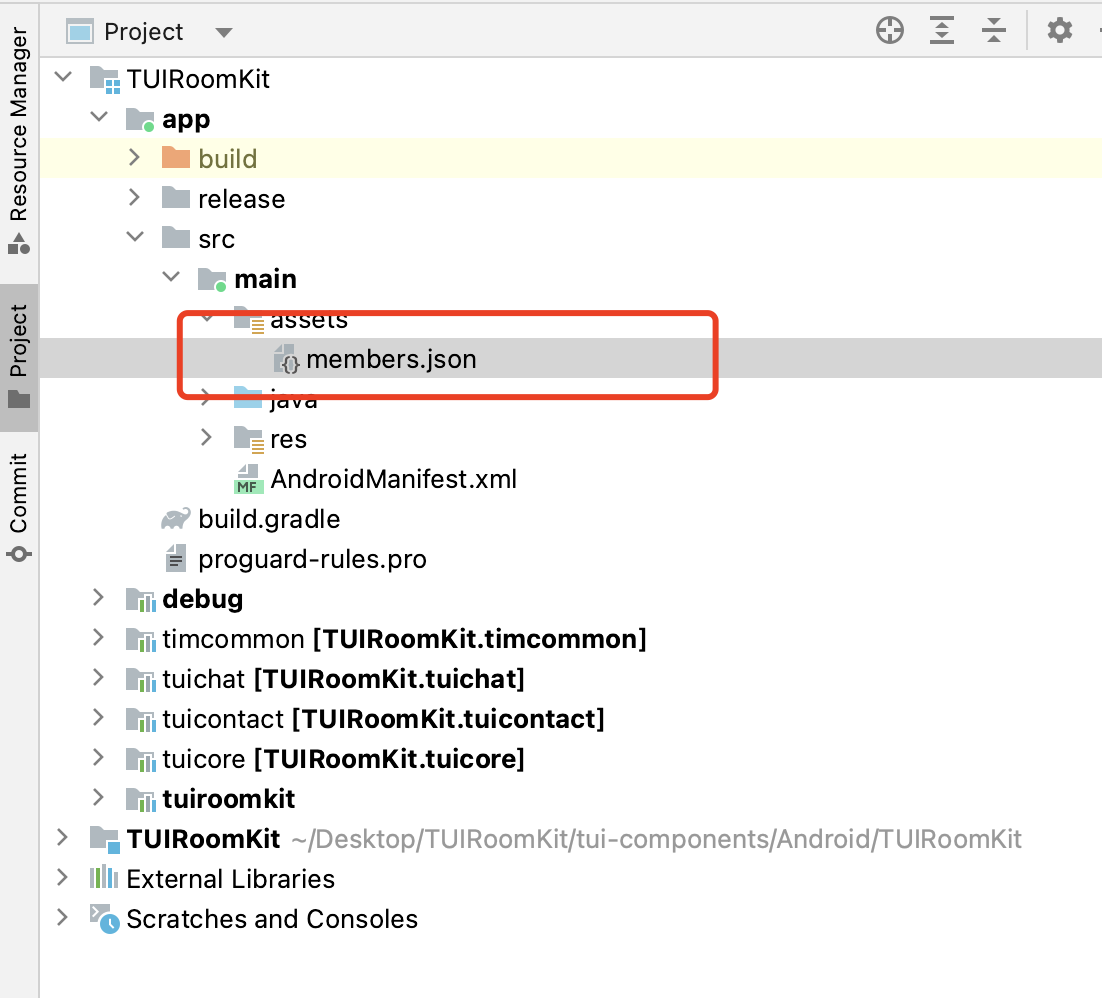Click the AndroidManifest.xml MF icon
The image size is (1102, 998).
click(249, 479)
